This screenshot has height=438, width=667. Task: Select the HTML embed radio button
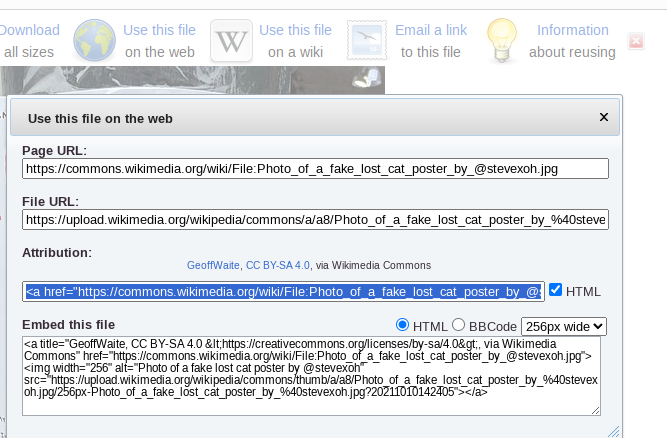[x=403, y=325]
